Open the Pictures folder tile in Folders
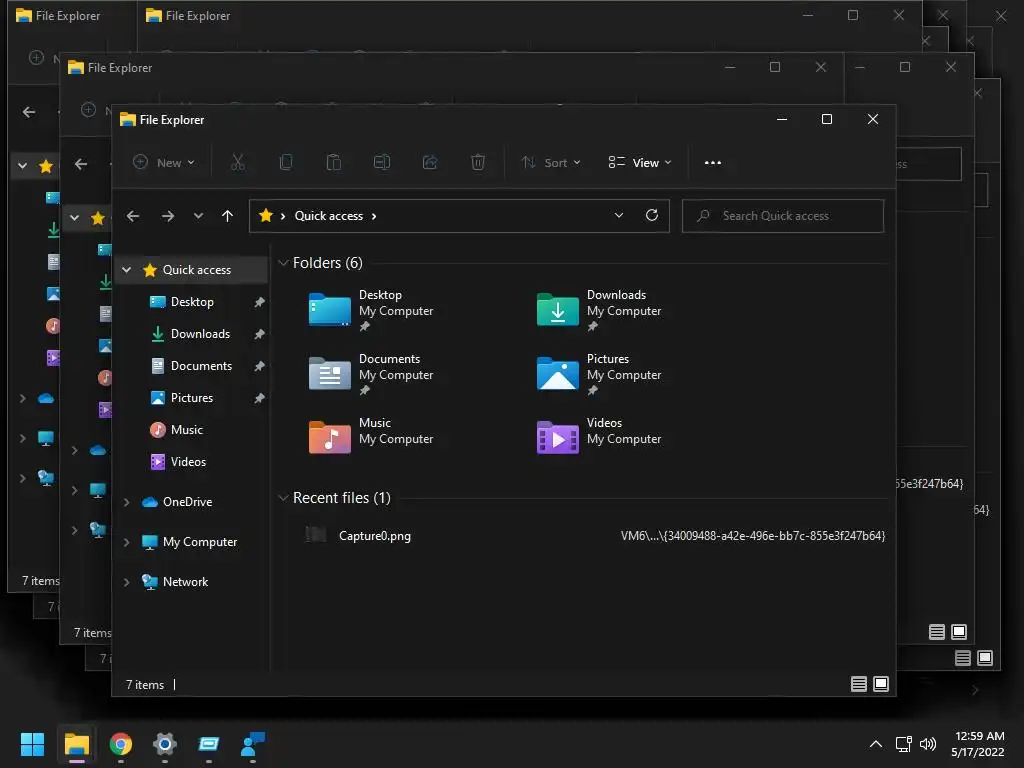The image size is (1024, 768). tap(599, 374)
